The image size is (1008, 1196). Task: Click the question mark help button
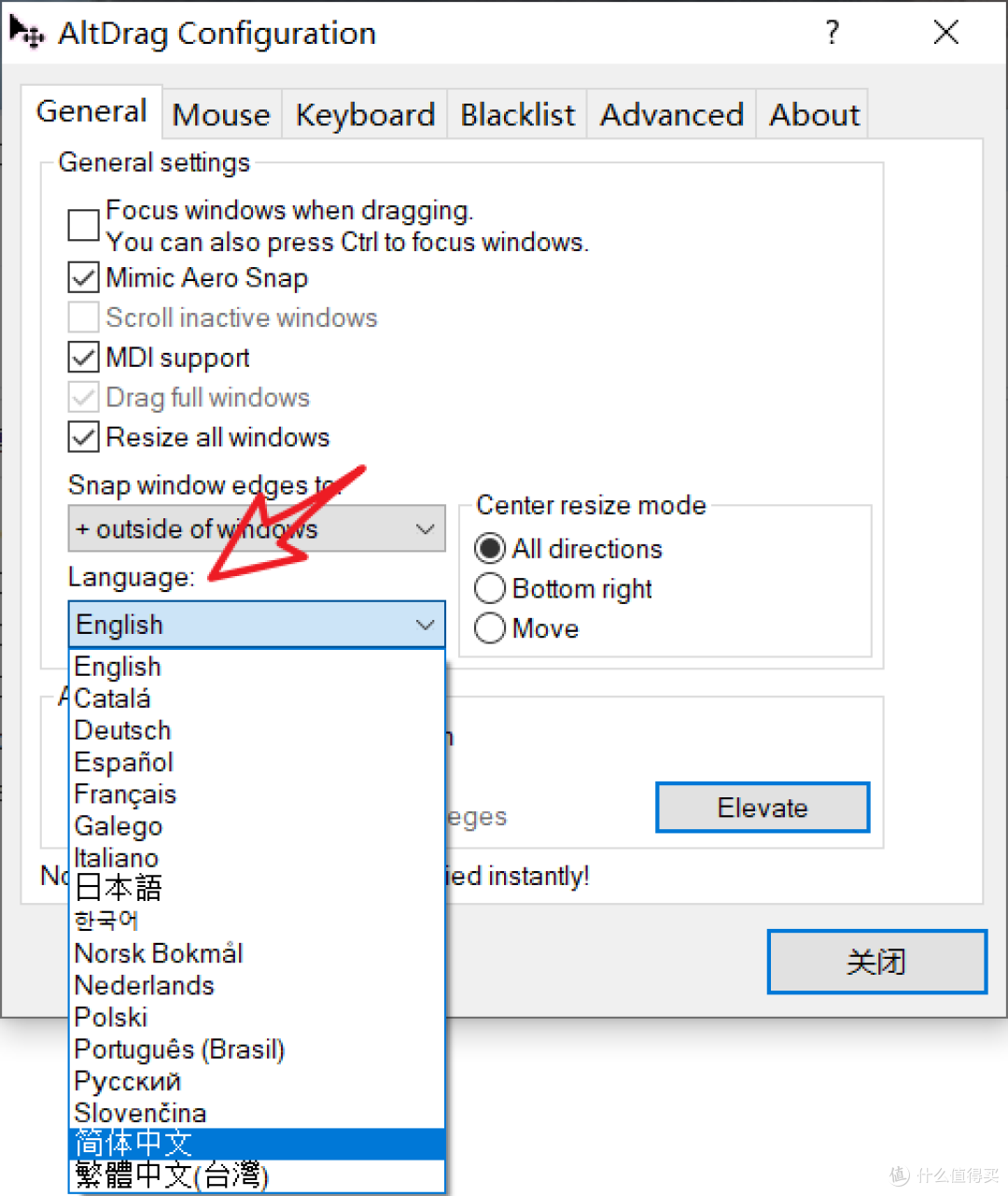pos(833,33)
